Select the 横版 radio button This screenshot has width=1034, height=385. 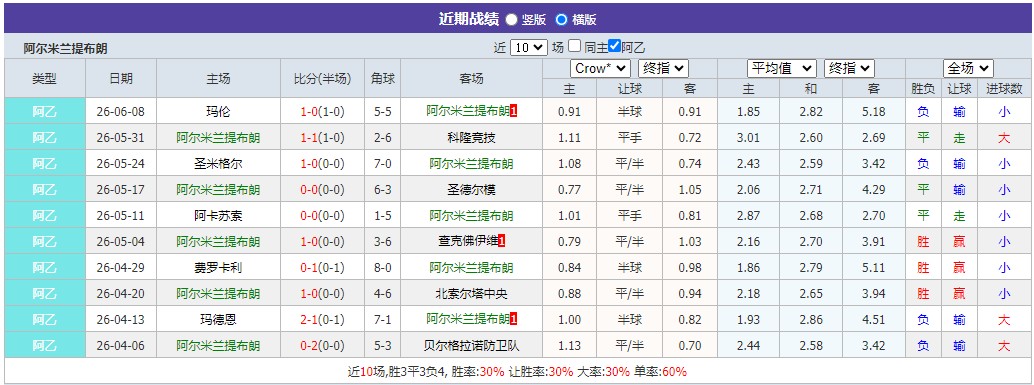561,20
